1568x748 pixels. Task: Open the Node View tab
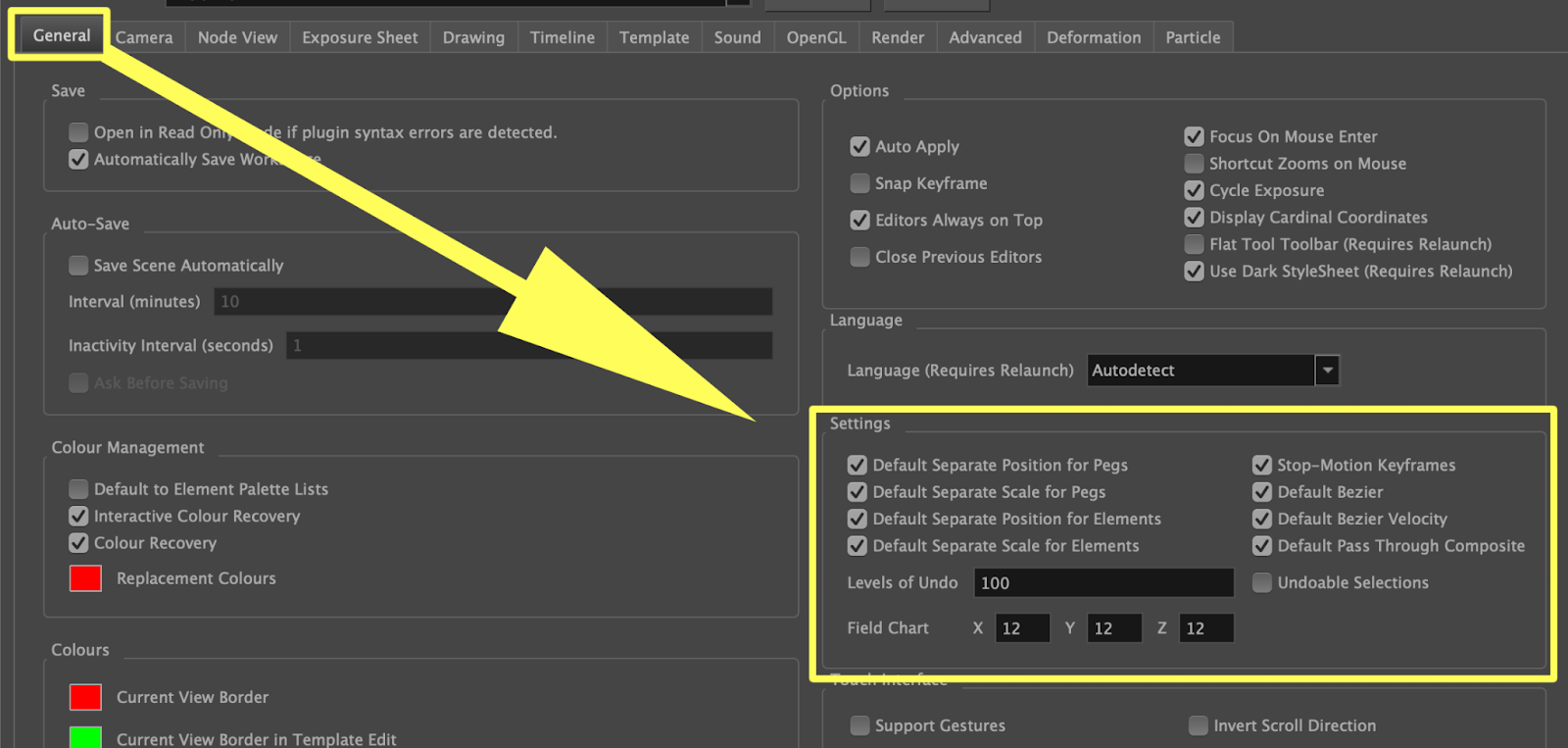tap(237, 37)
